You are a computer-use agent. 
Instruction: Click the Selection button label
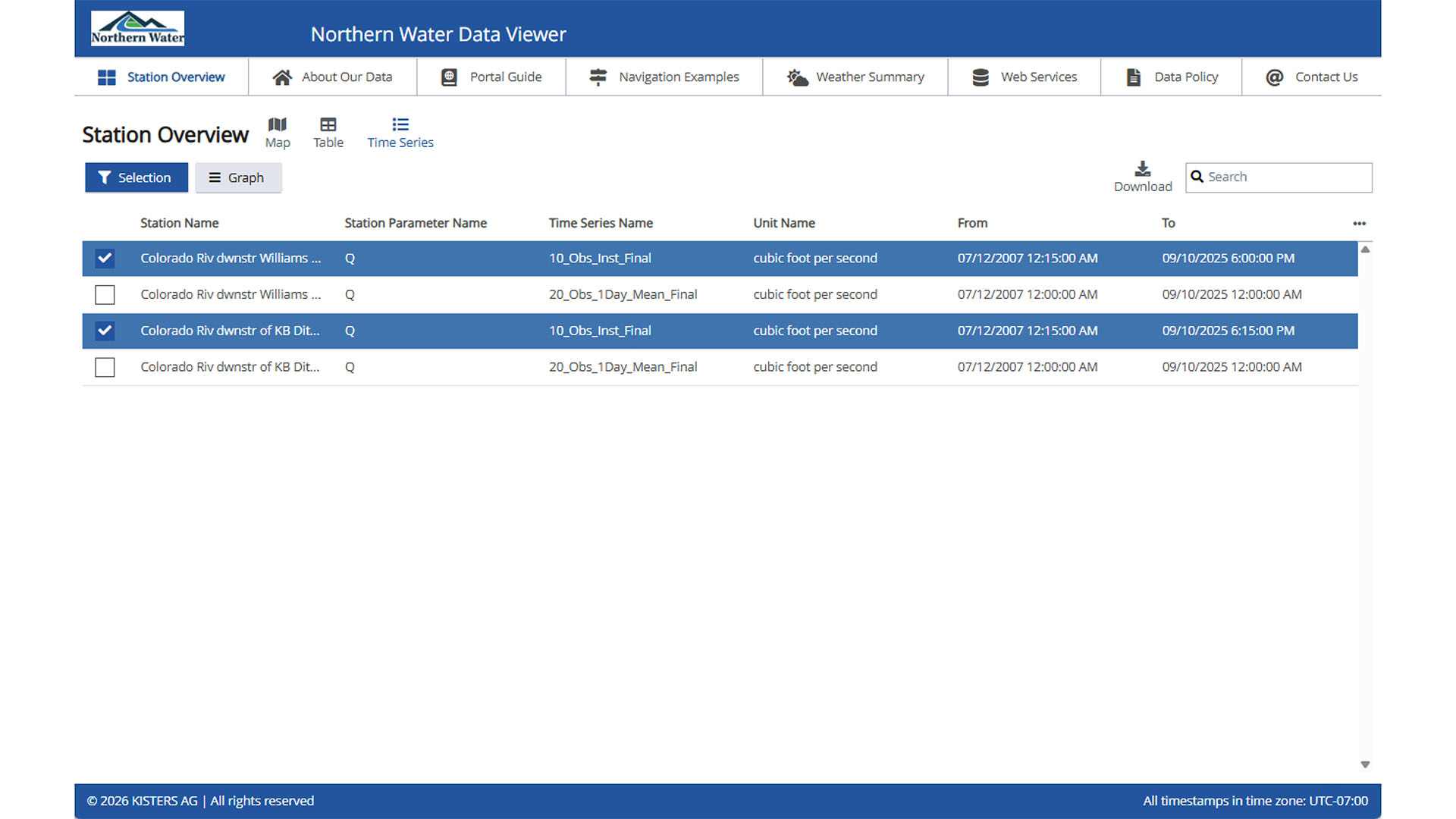tap(144, 177)
